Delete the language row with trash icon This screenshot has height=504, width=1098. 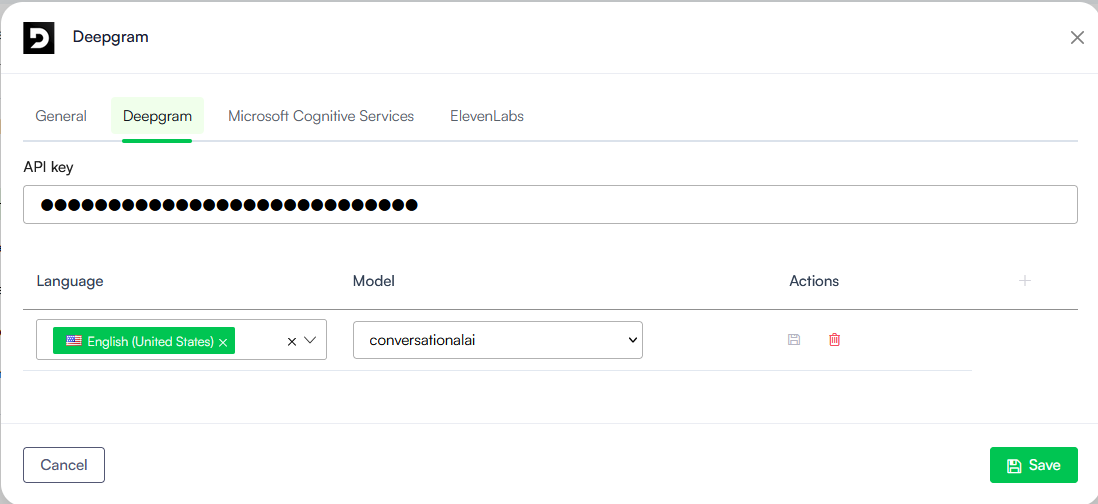click(x=834, y=340)
